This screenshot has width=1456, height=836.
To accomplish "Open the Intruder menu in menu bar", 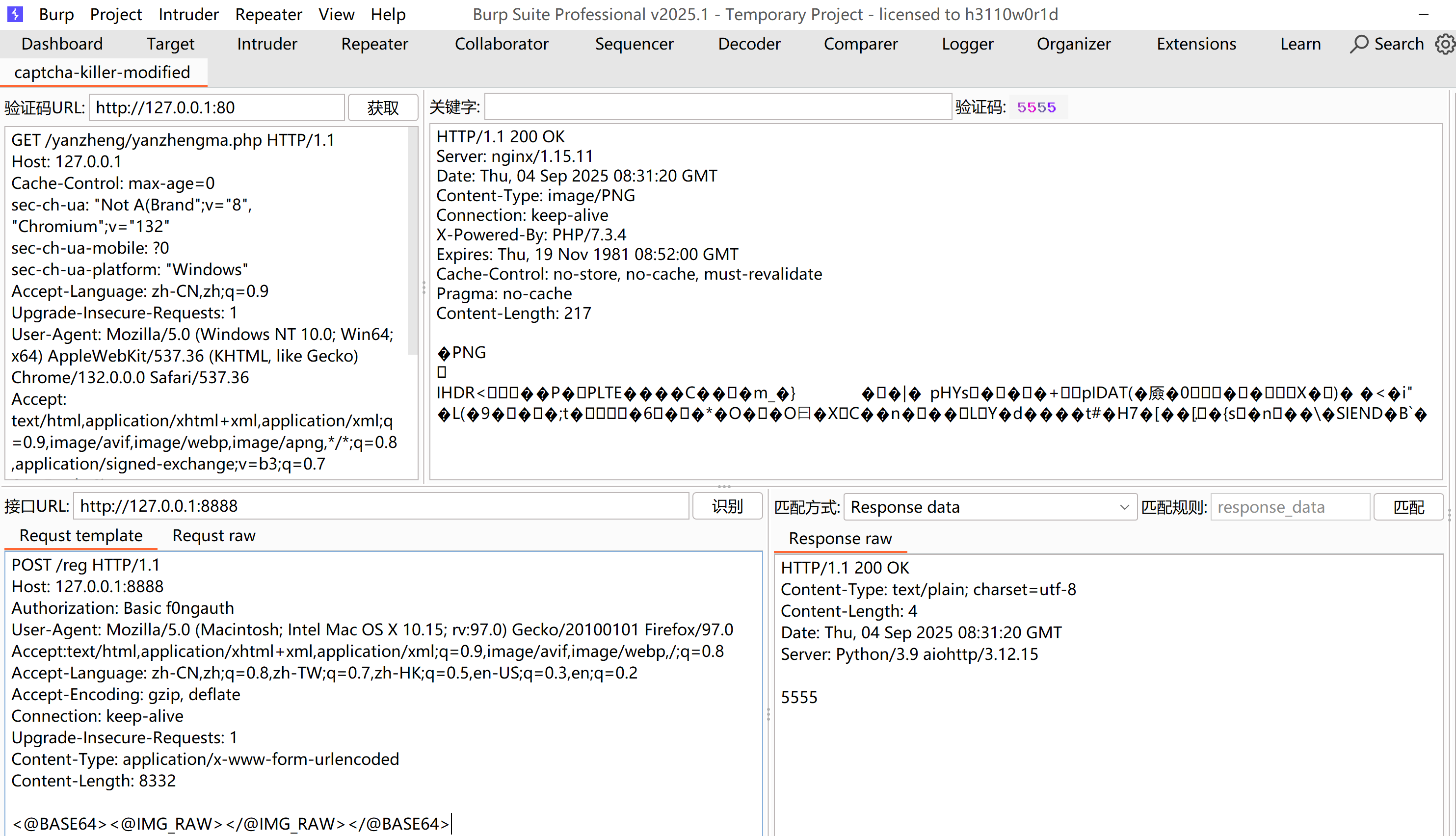I will 188,14.
